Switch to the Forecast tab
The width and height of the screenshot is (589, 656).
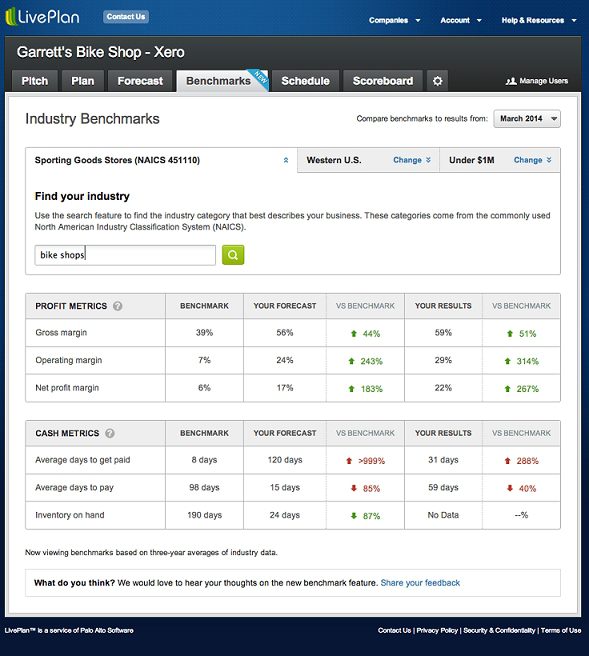[140, 81]
